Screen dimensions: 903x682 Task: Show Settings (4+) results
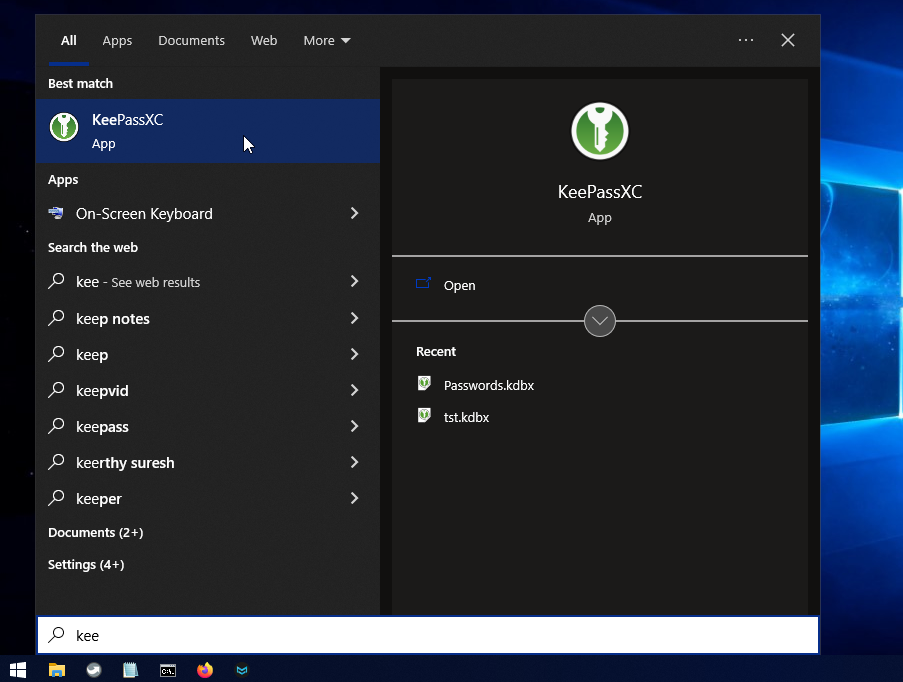[86, 564]
